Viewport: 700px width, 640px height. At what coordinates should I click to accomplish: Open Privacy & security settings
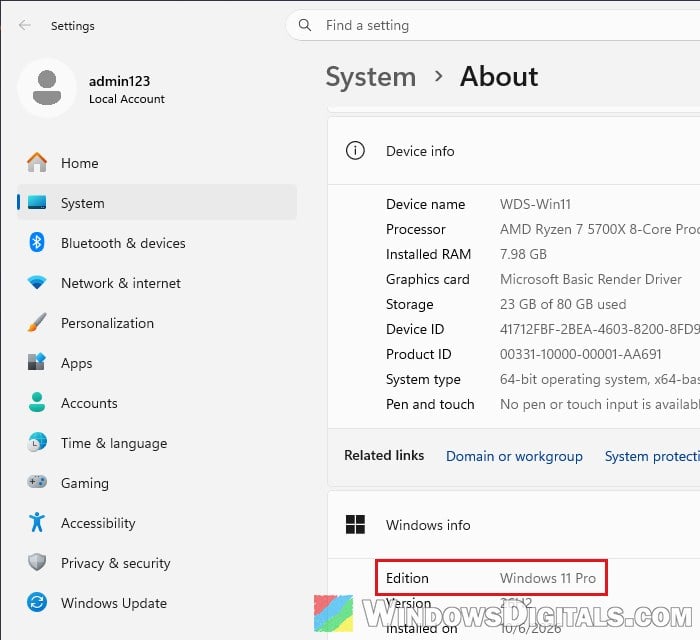[x=157, y=563]
